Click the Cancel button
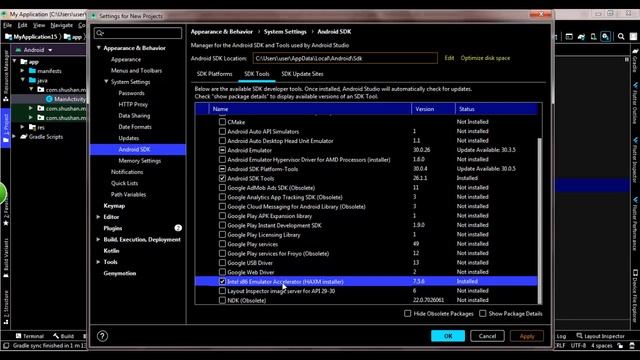Screen dimensions: 640x360 pos(487,336)
